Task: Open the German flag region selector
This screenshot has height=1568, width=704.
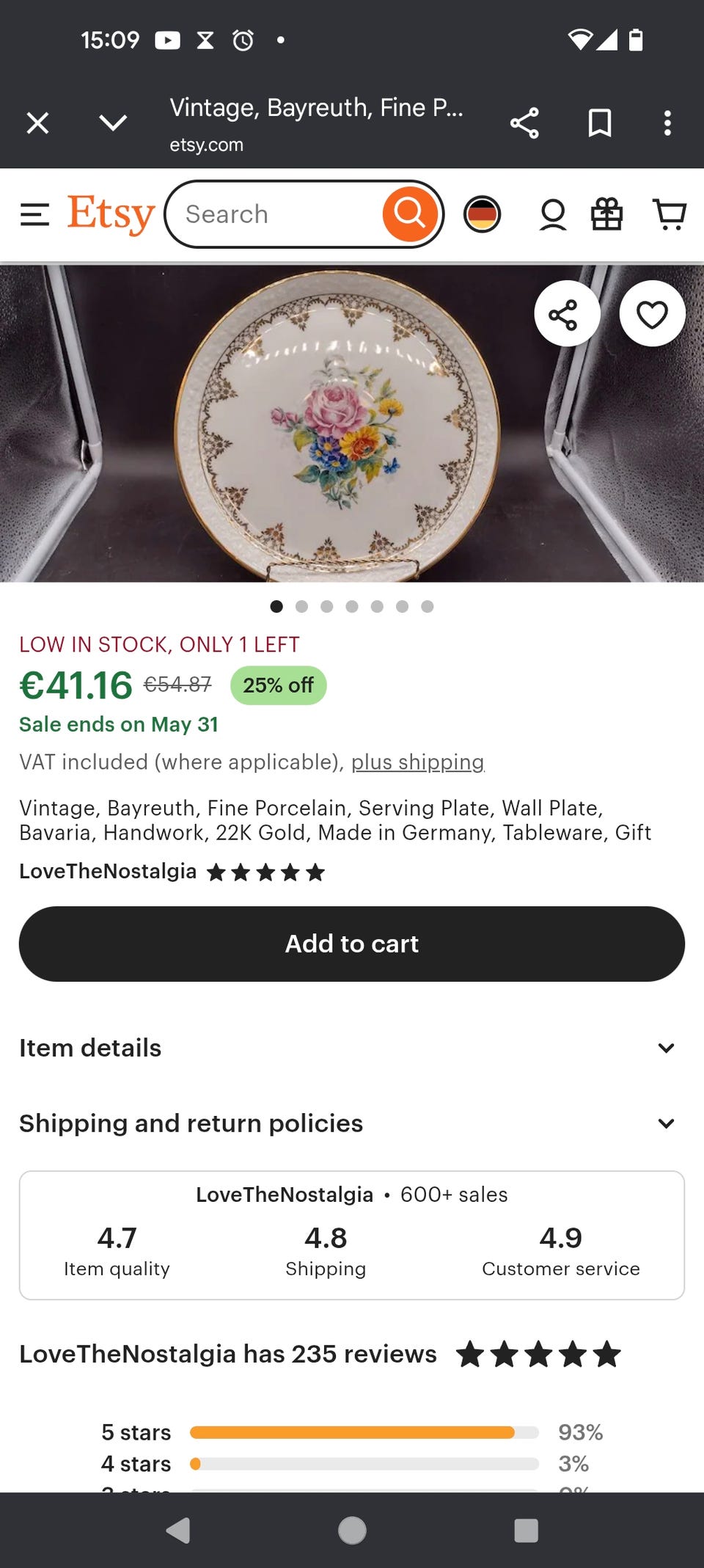Action: pos(482,214)
